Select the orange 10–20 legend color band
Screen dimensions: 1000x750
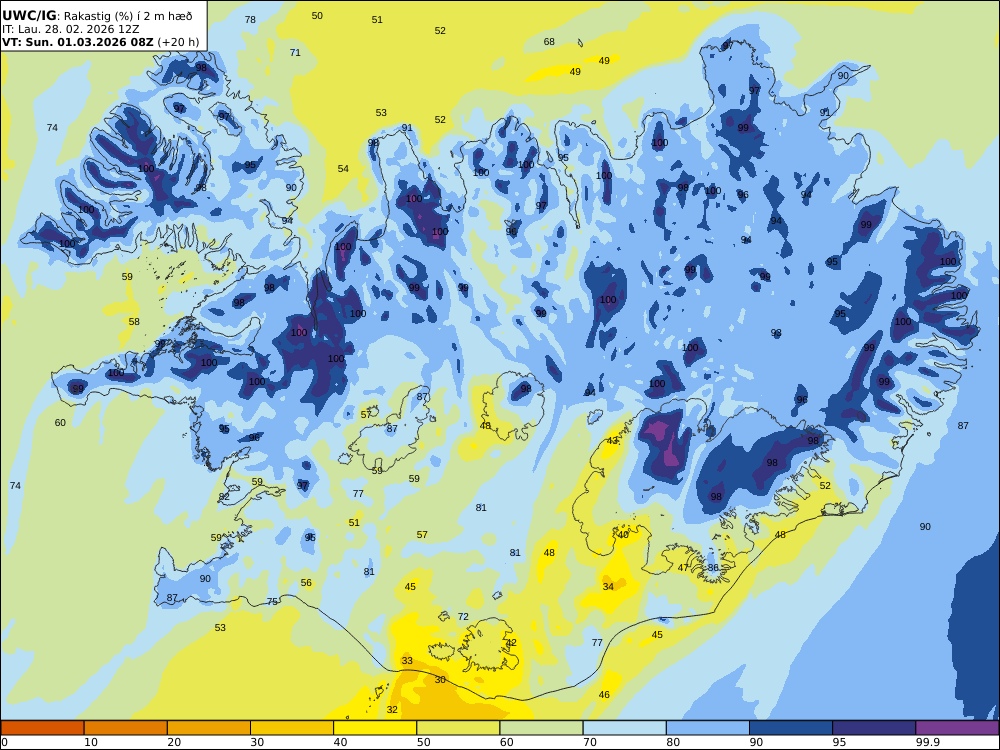click(126, 728)
